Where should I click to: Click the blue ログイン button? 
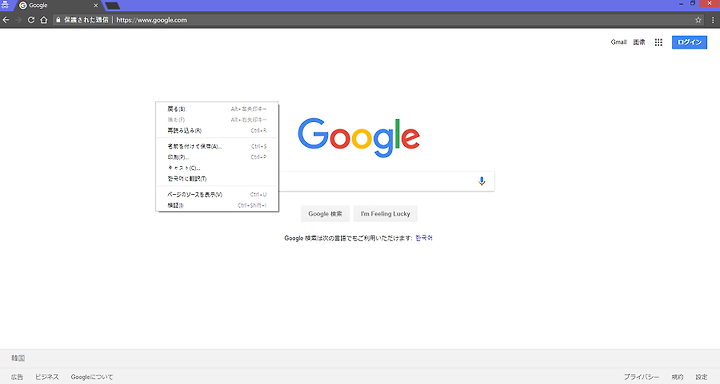(x=689, y=42)
